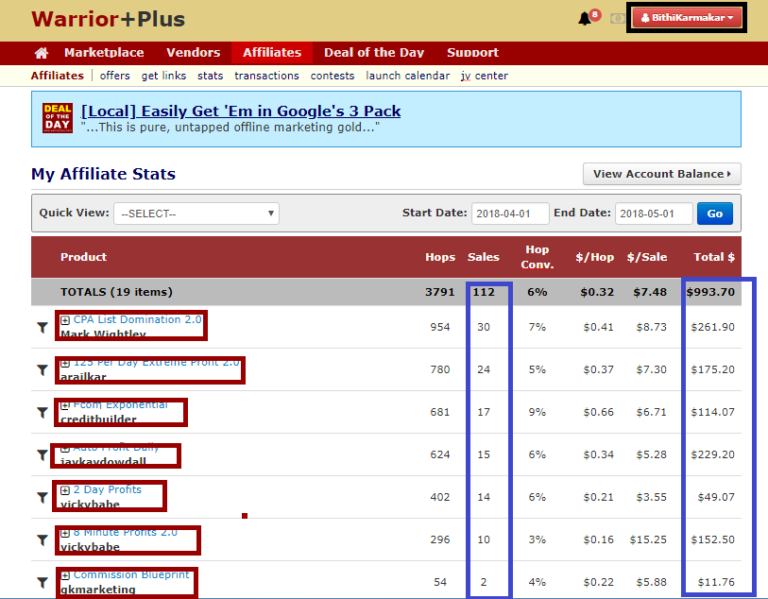768x599 pixels.
Task: Click filter icon for 2 Day Profits
Action: 43,498
